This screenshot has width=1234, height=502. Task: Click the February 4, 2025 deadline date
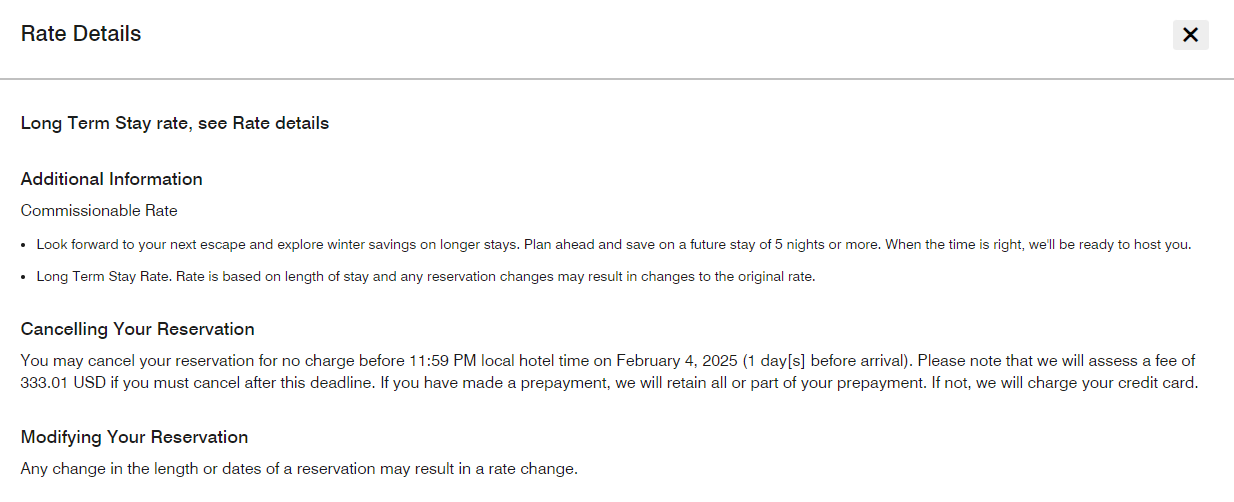pos(677,360)
